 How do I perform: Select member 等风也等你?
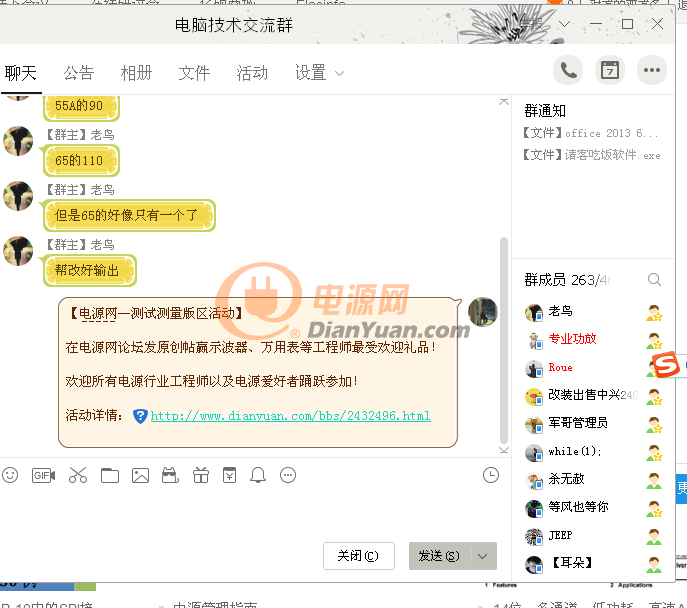pyautogui.click(x=593, y=509)
